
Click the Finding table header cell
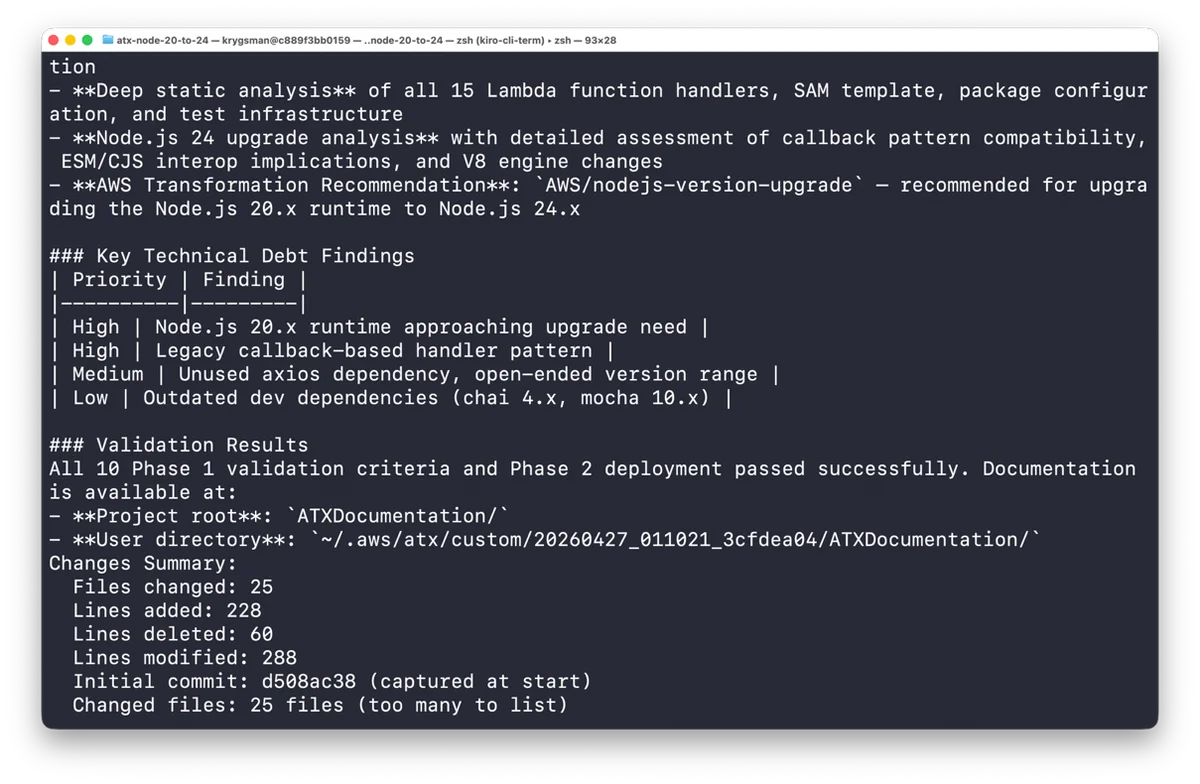click(x=243, y=280)
